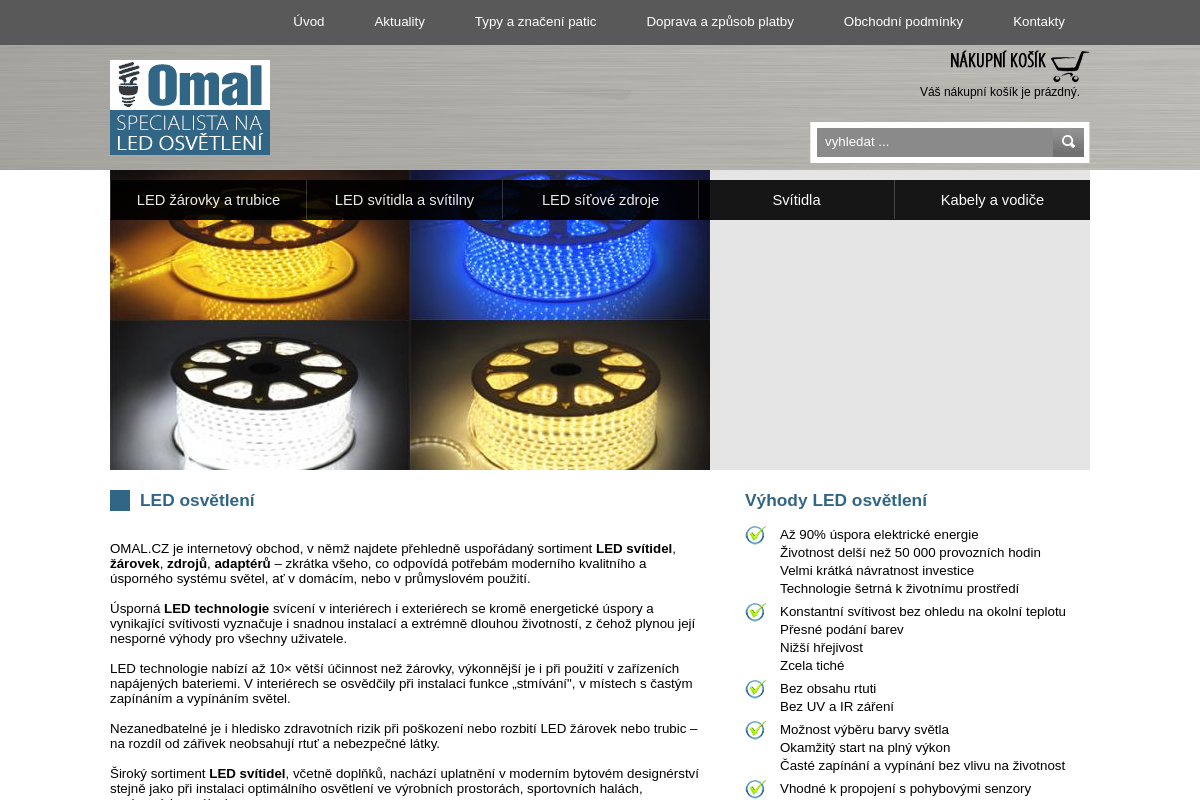Open the shopping cart icon
Screen dimensions: 1200x800
[1068, 66]
